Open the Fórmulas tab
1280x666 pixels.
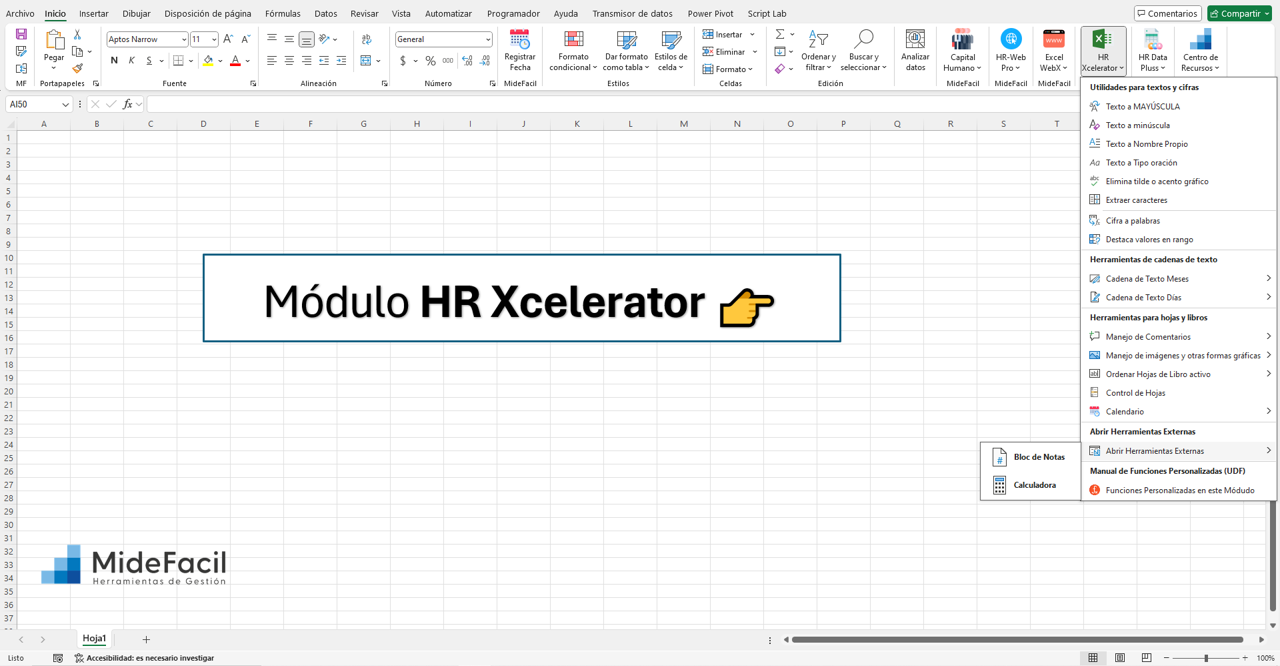(x=283, y=14)
